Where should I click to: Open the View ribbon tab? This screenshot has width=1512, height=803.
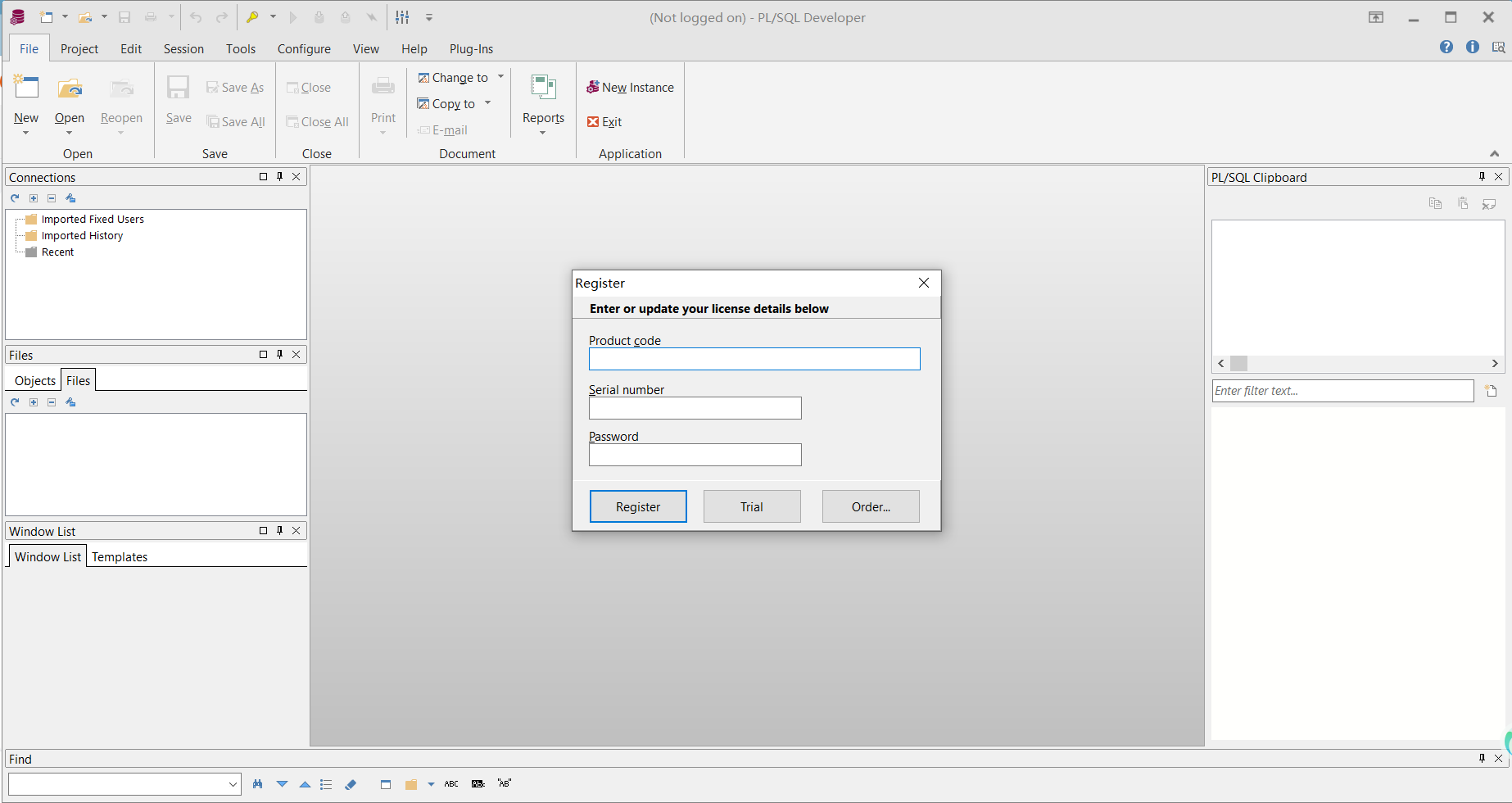[366, 49]
